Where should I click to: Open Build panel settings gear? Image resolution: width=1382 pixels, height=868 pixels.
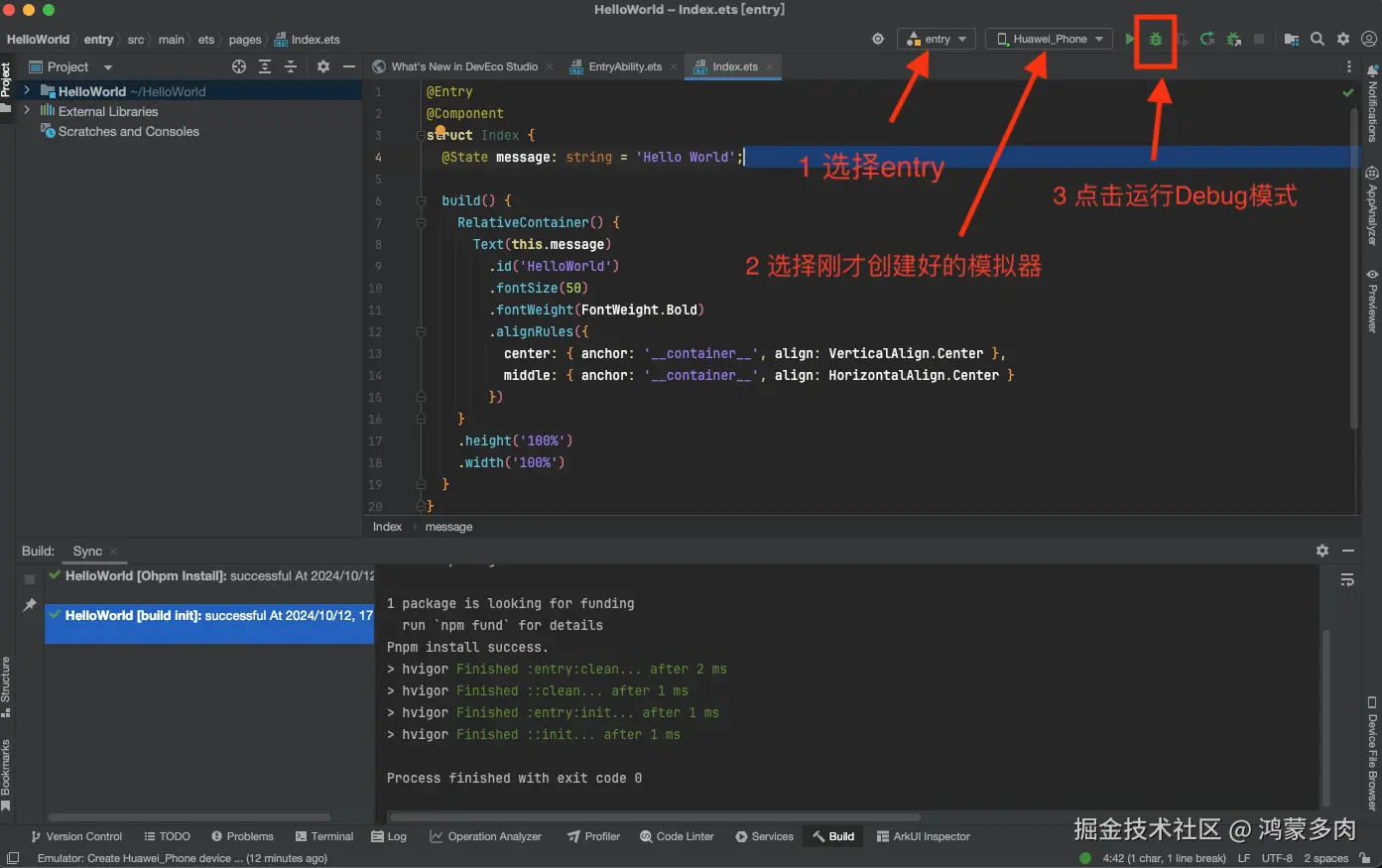point(1322,551)
